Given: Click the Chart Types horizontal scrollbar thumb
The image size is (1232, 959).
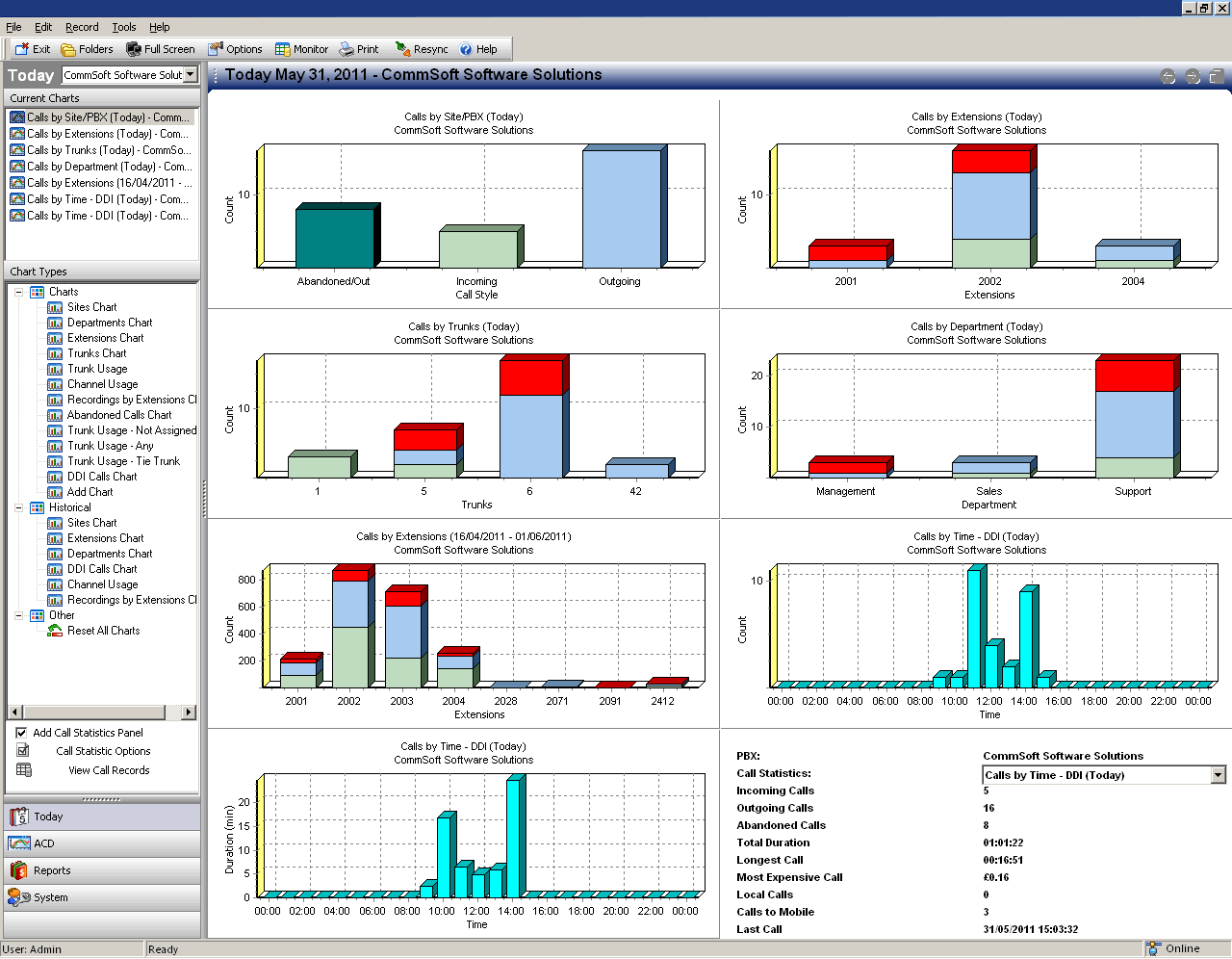Looking at the screenshot, I should pos(94,712).
